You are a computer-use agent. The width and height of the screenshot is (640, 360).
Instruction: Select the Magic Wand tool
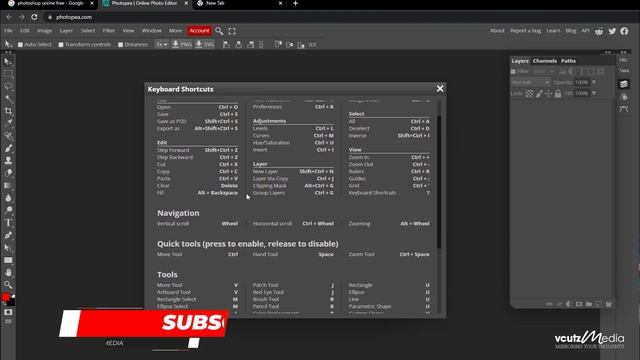[x=8, y=99]
